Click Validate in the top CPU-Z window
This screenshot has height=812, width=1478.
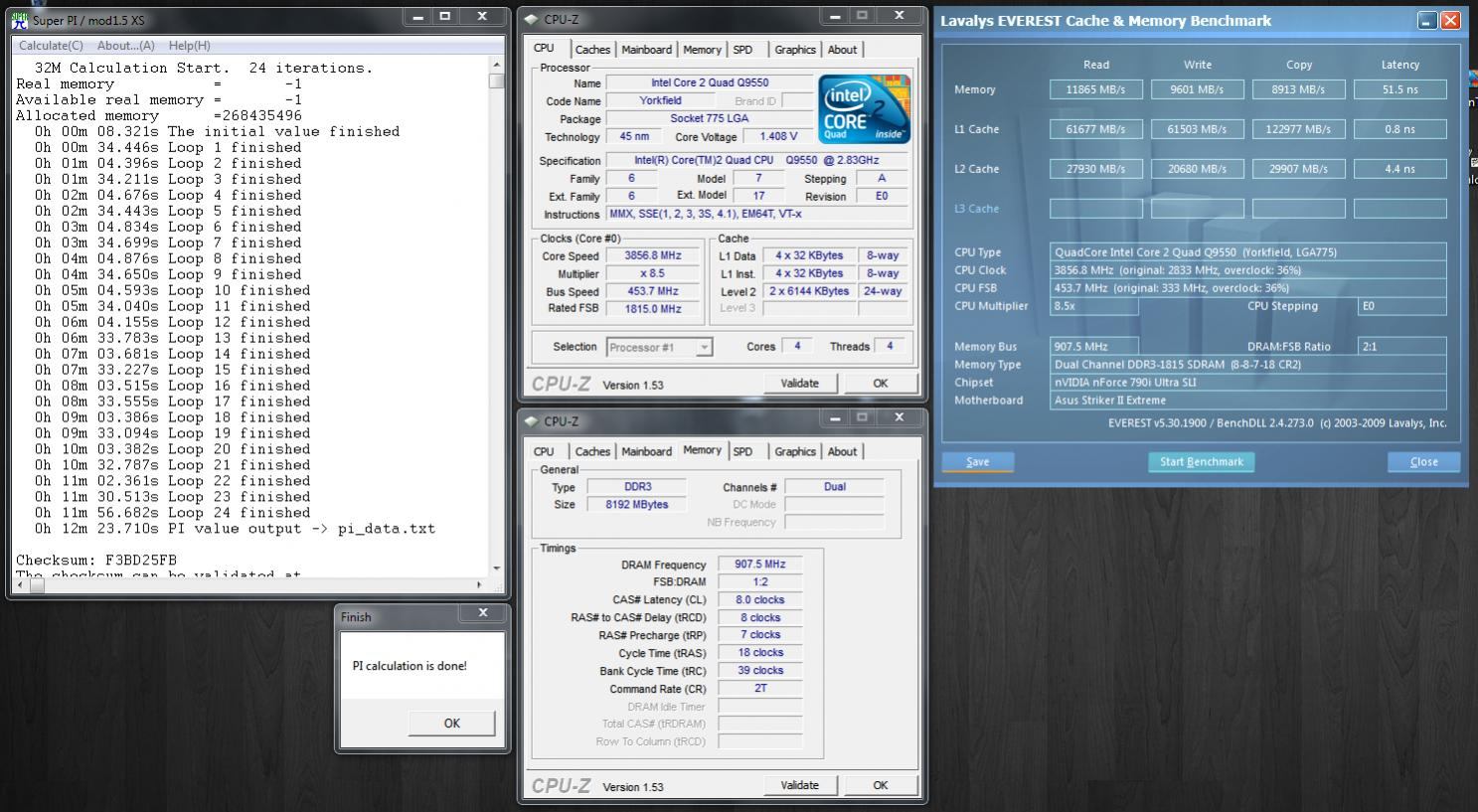(x=800, y=384)
